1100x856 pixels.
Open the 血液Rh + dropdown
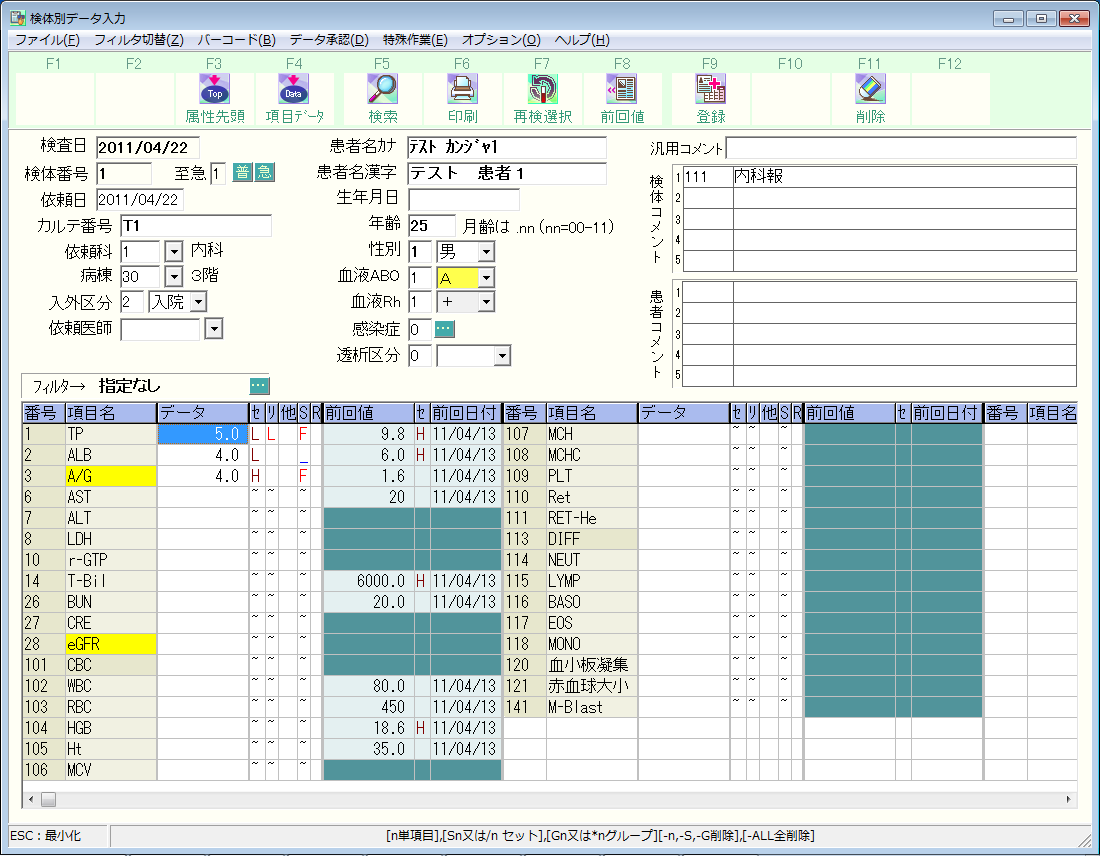(485, 302)
